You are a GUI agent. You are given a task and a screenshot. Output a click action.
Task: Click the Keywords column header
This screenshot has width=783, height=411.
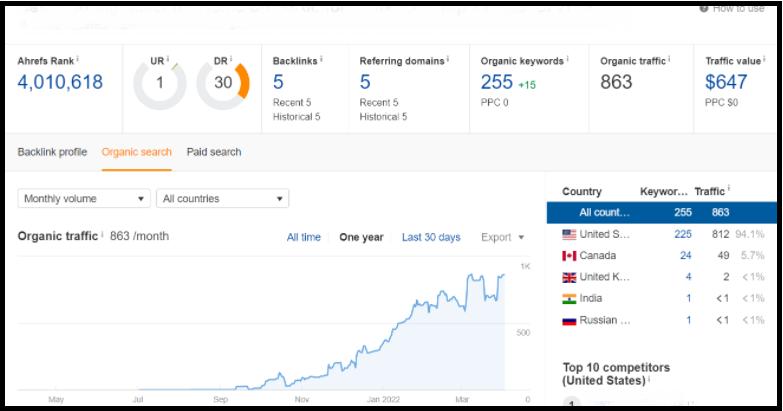click(x=664, y=192)
